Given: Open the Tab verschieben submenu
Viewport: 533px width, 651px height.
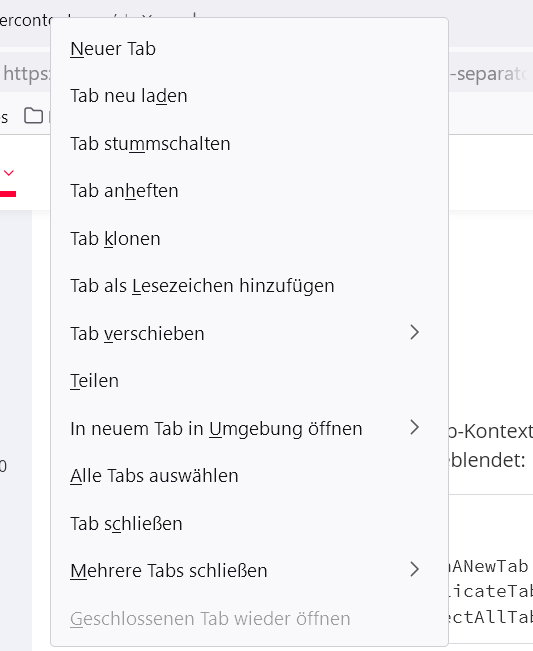Looking at the screenshot, I should 249,333.
